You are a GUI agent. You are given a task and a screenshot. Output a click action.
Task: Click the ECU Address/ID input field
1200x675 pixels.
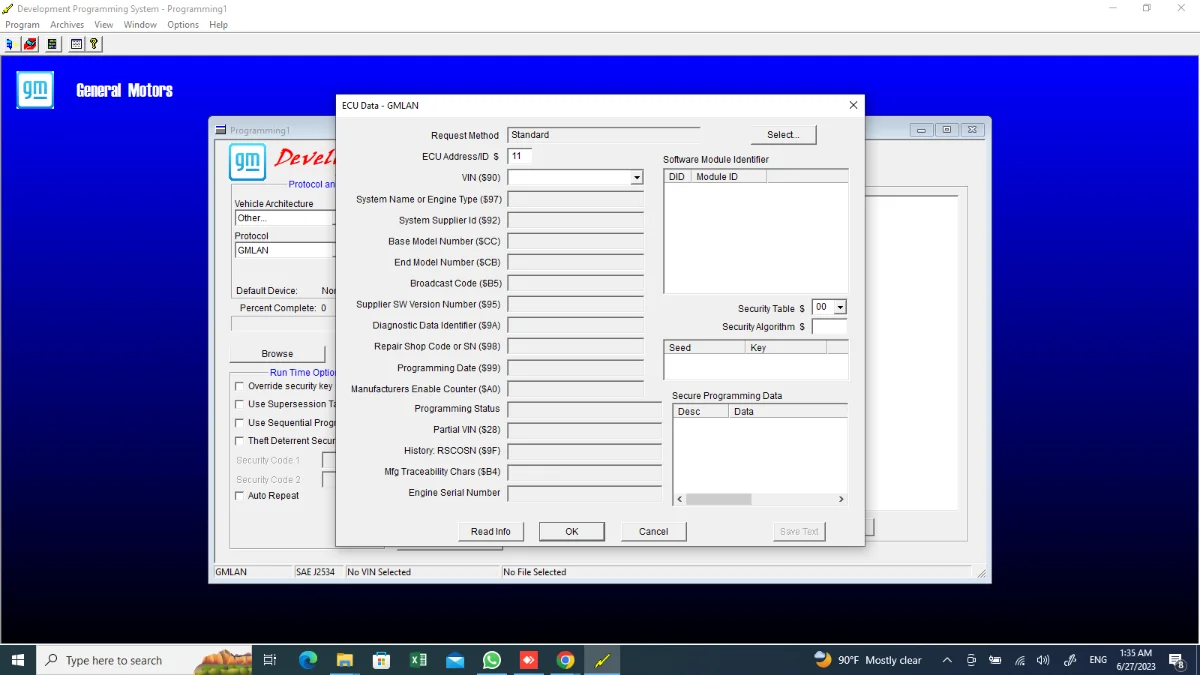pyautogui.click(x=520, y=156)
